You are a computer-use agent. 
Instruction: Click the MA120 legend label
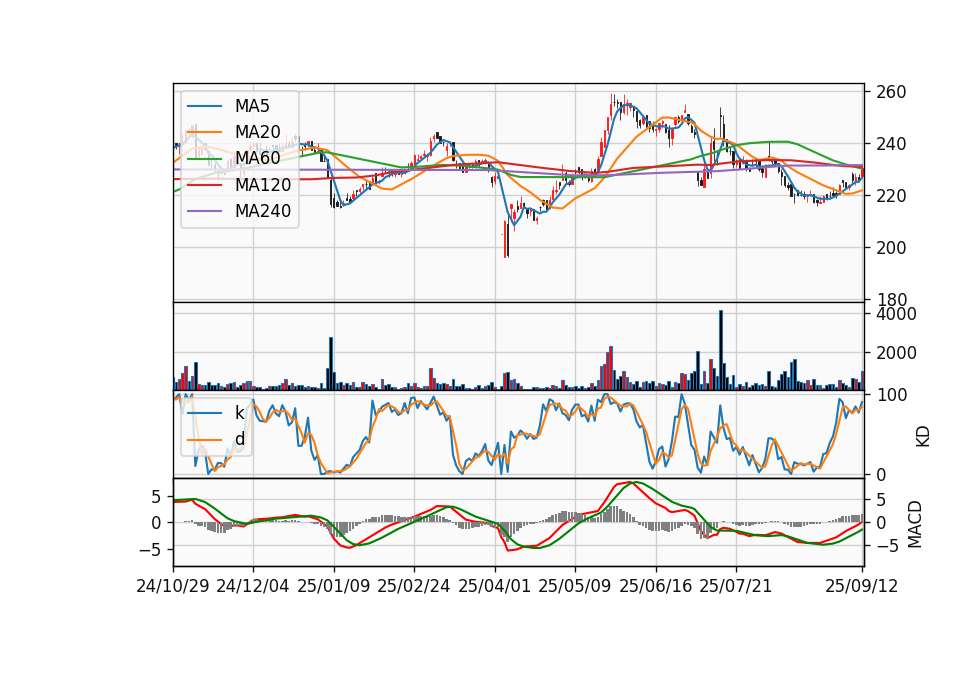point(263,184)
